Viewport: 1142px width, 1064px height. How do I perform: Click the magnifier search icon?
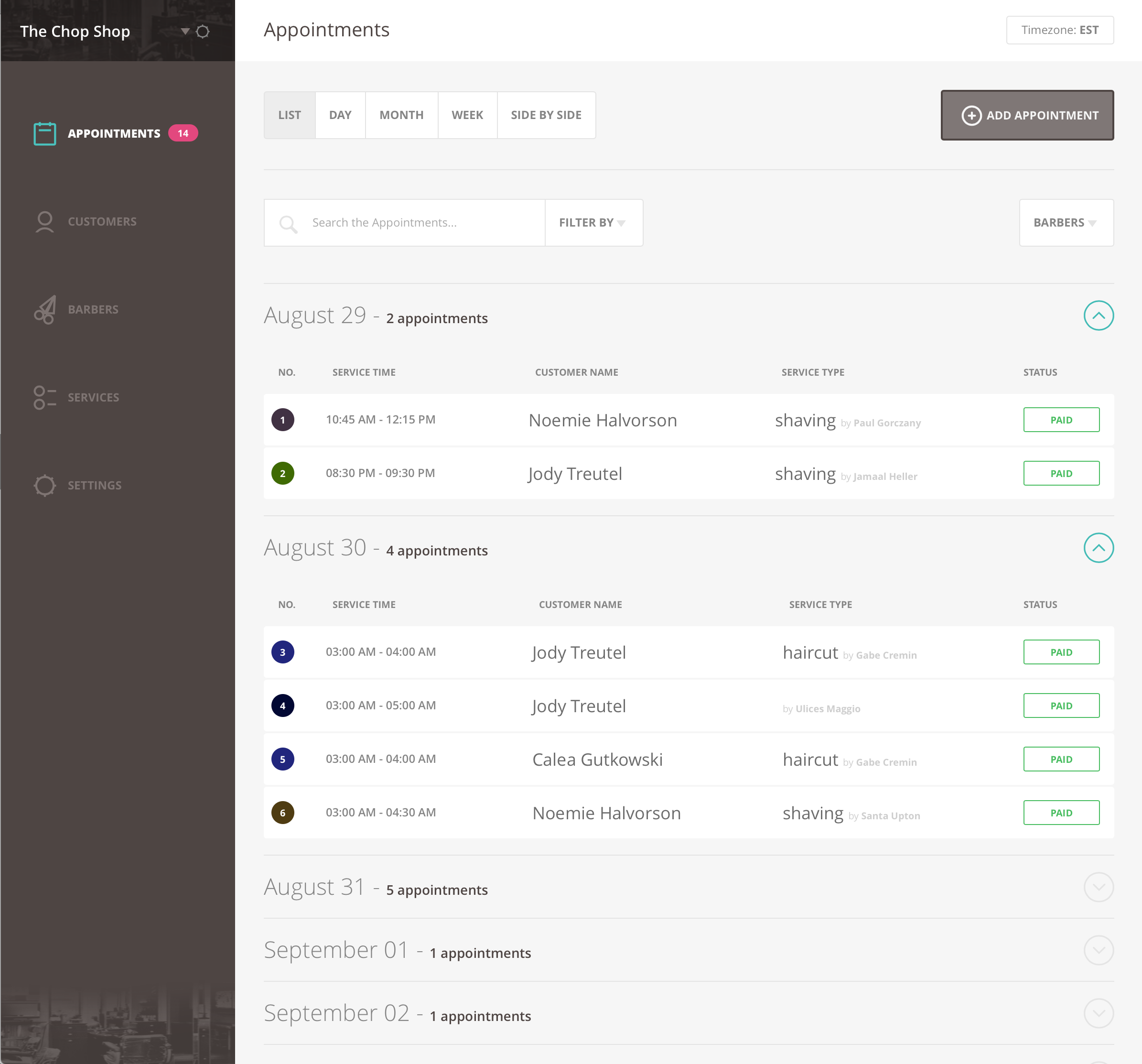pos(288,224)
